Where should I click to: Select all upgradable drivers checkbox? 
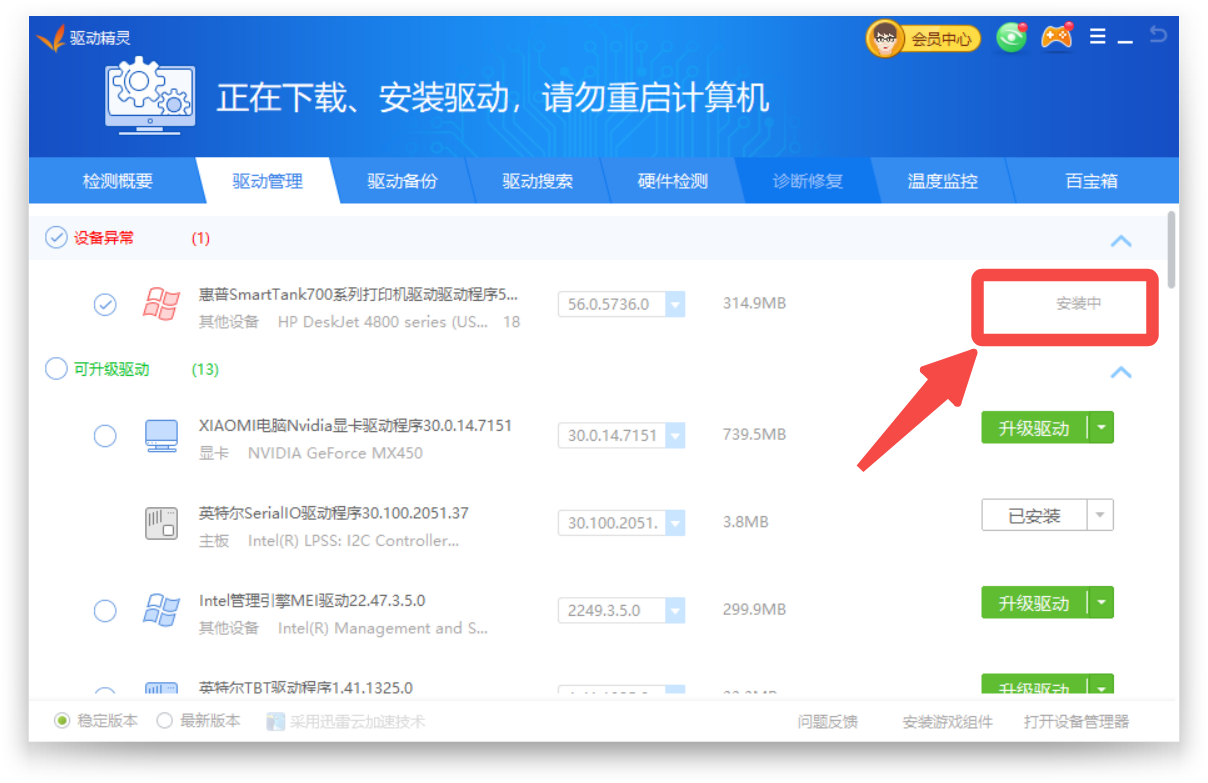pos(56,369)
